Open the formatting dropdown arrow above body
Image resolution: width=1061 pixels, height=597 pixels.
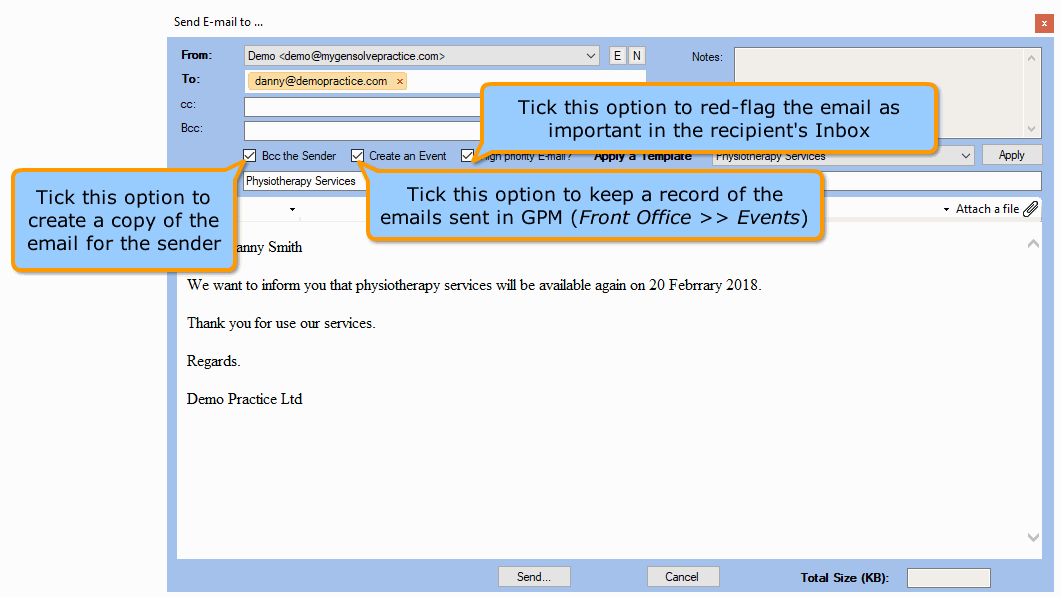click(x=293, y=210)
